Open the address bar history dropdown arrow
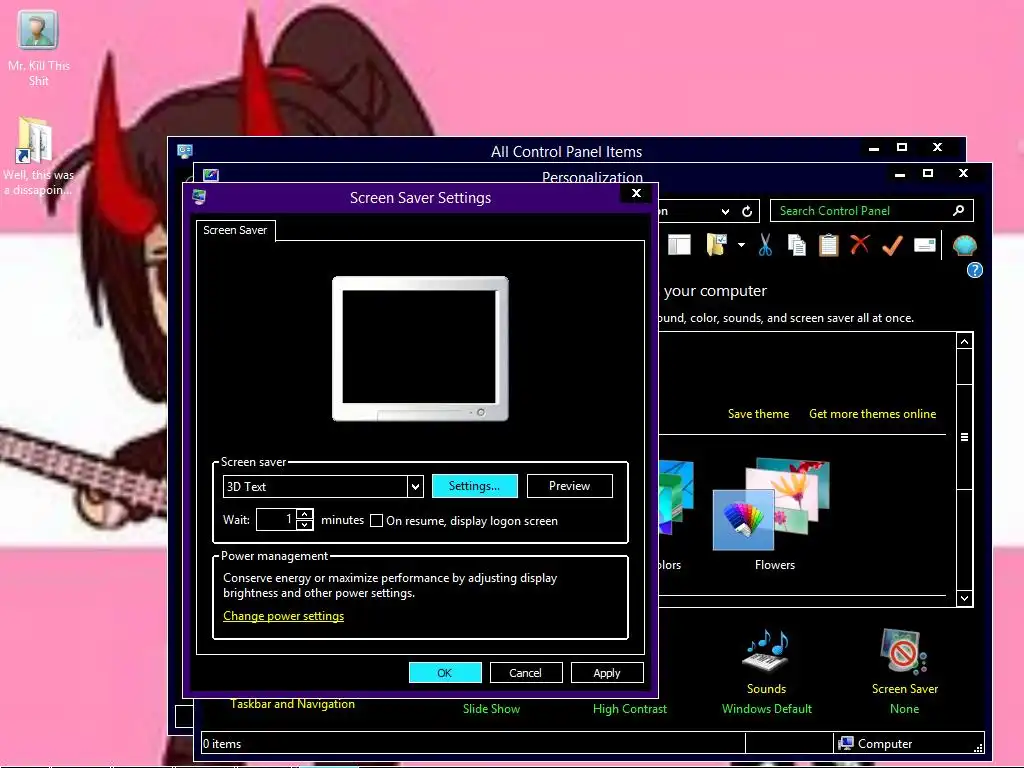The image size is (1024, 768). [725, 212]
